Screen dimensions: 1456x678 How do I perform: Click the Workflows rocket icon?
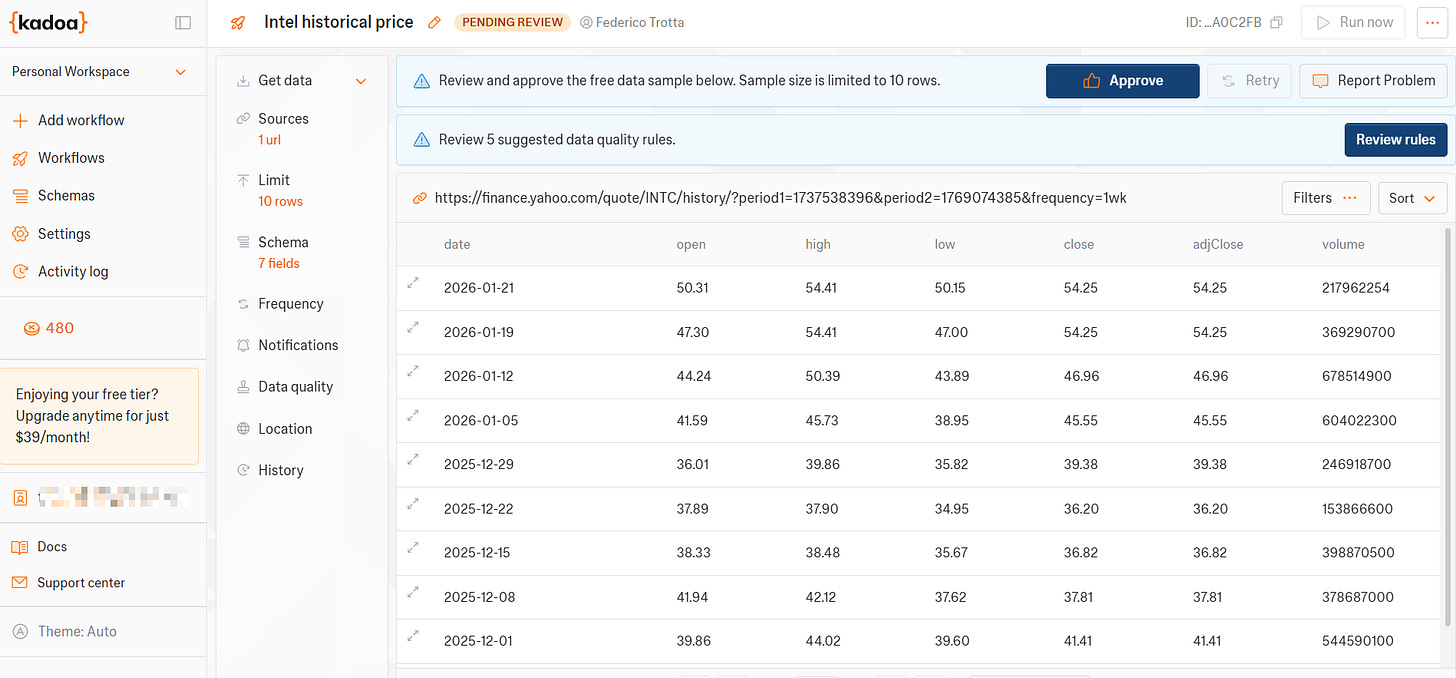[x=19, y=158]
